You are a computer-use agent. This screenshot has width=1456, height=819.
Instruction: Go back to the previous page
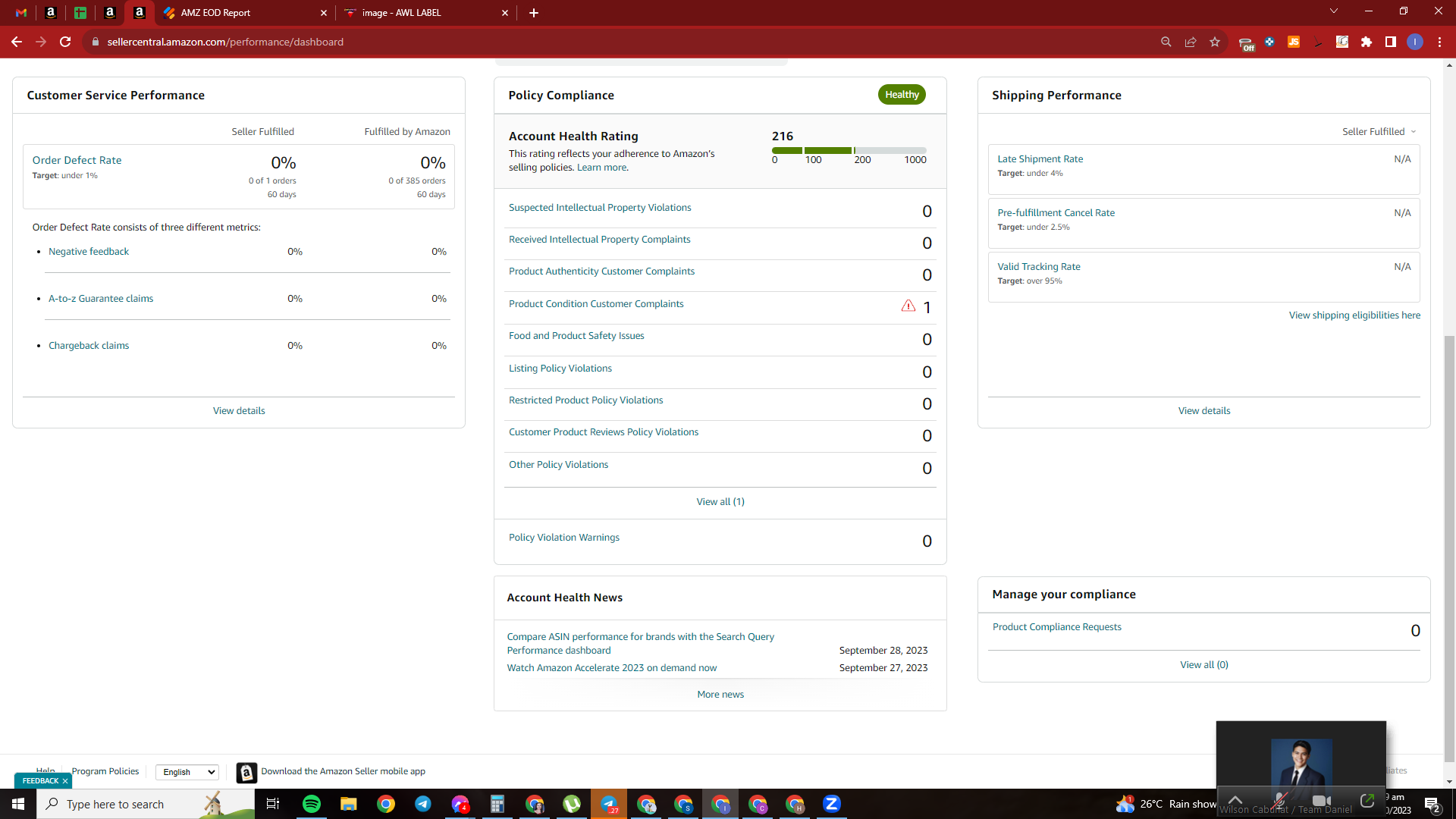pyautogui.click(x=17, y=42)
